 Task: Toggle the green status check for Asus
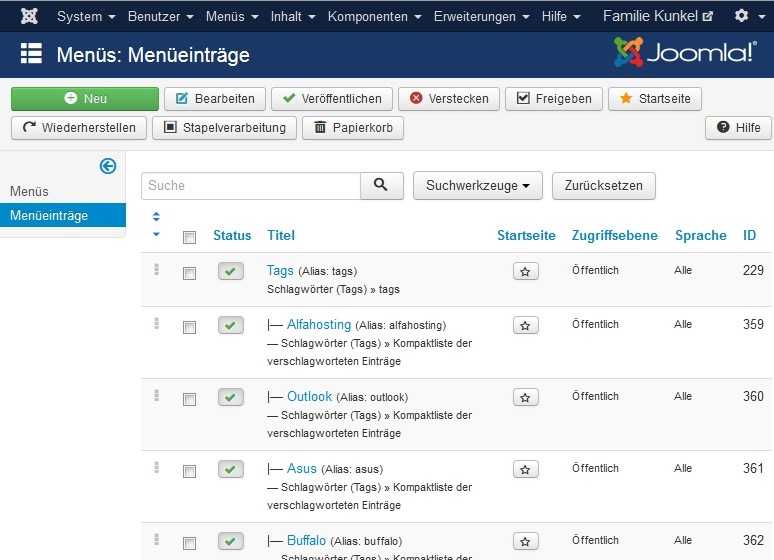pyautogui.click(x=231, y=469)
